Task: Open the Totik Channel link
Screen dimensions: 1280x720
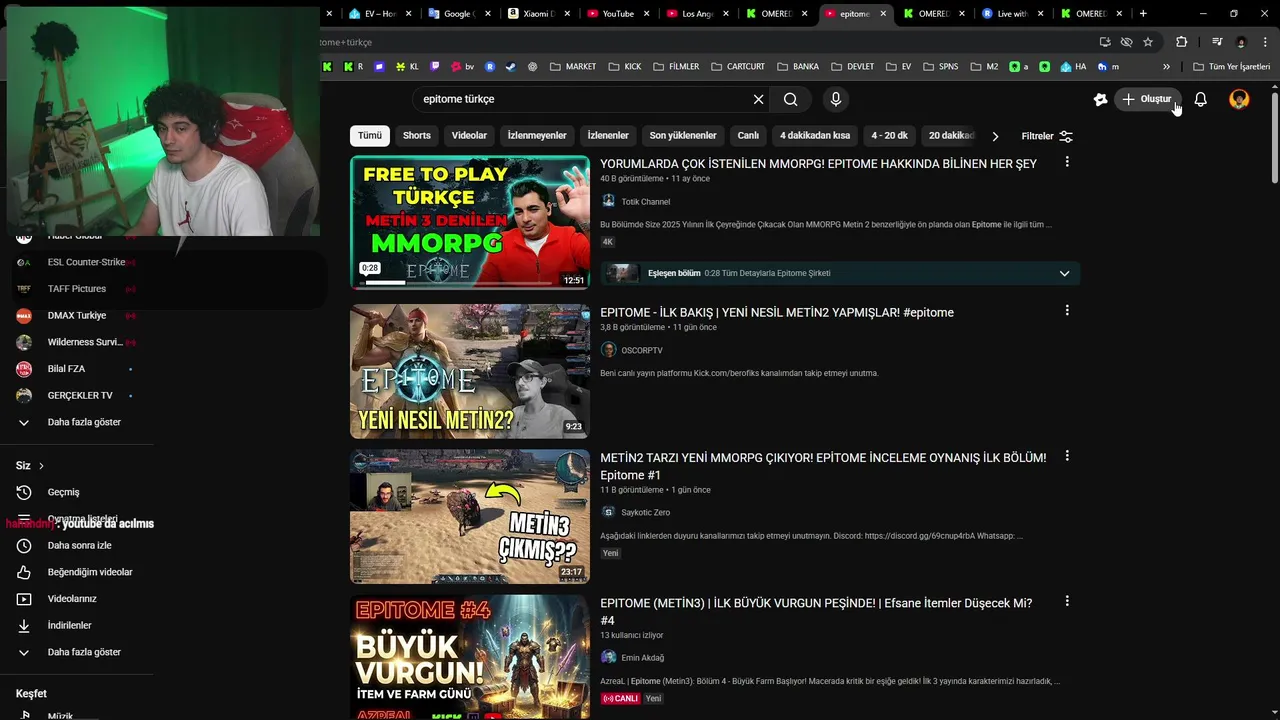Action: [x=646, y=202]
